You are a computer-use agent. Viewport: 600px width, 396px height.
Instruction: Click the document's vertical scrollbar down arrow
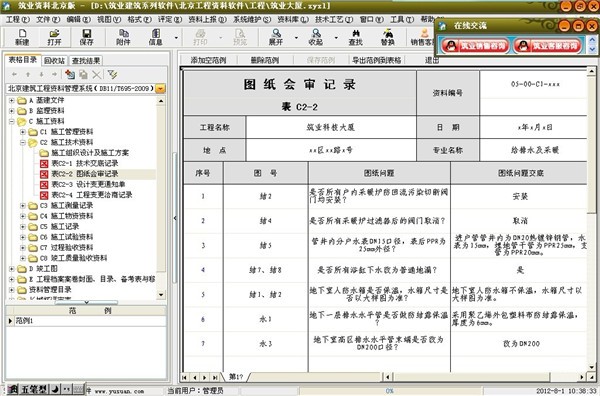pos(592,367)
